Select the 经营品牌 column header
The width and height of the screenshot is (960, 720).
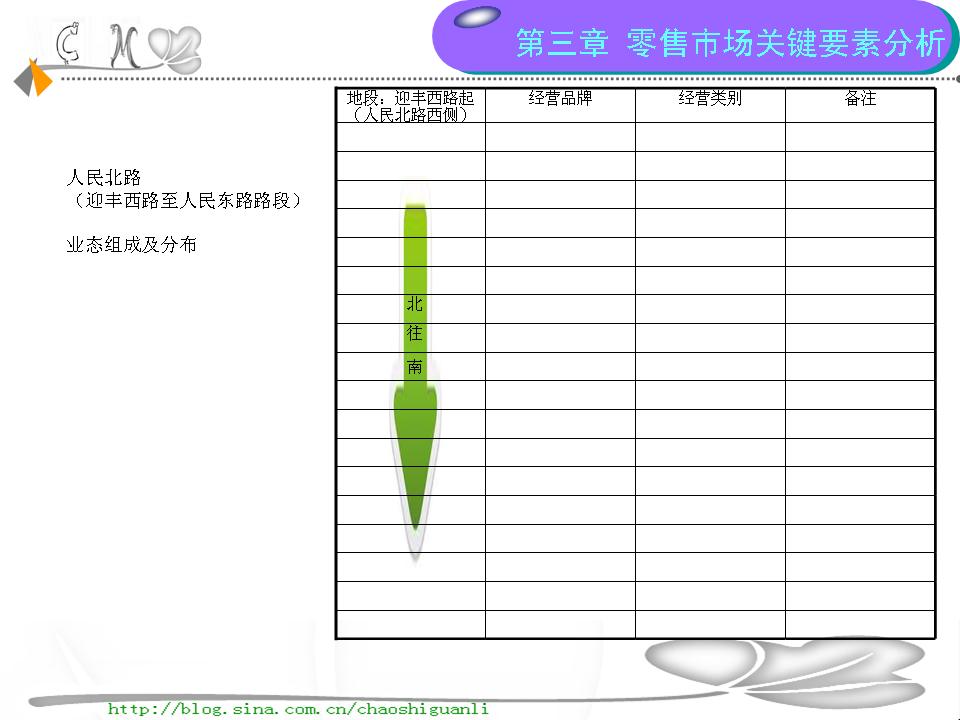pos(560,99)
